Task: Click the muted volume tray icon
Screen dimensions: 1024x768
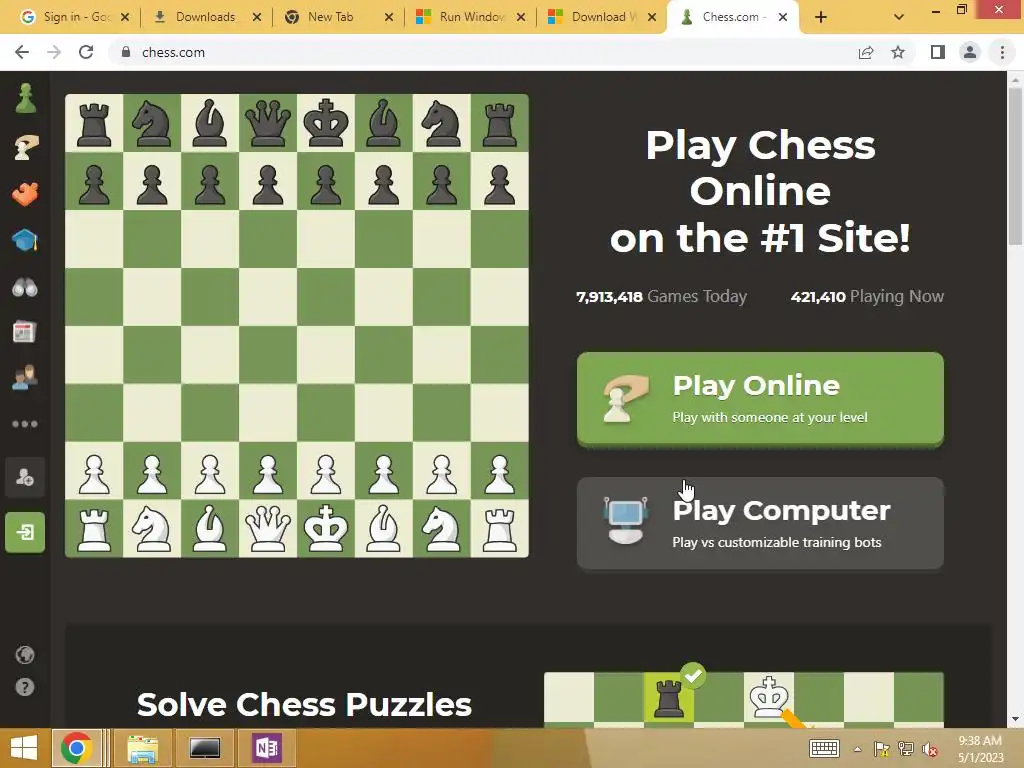Action: tap(929, 749)
